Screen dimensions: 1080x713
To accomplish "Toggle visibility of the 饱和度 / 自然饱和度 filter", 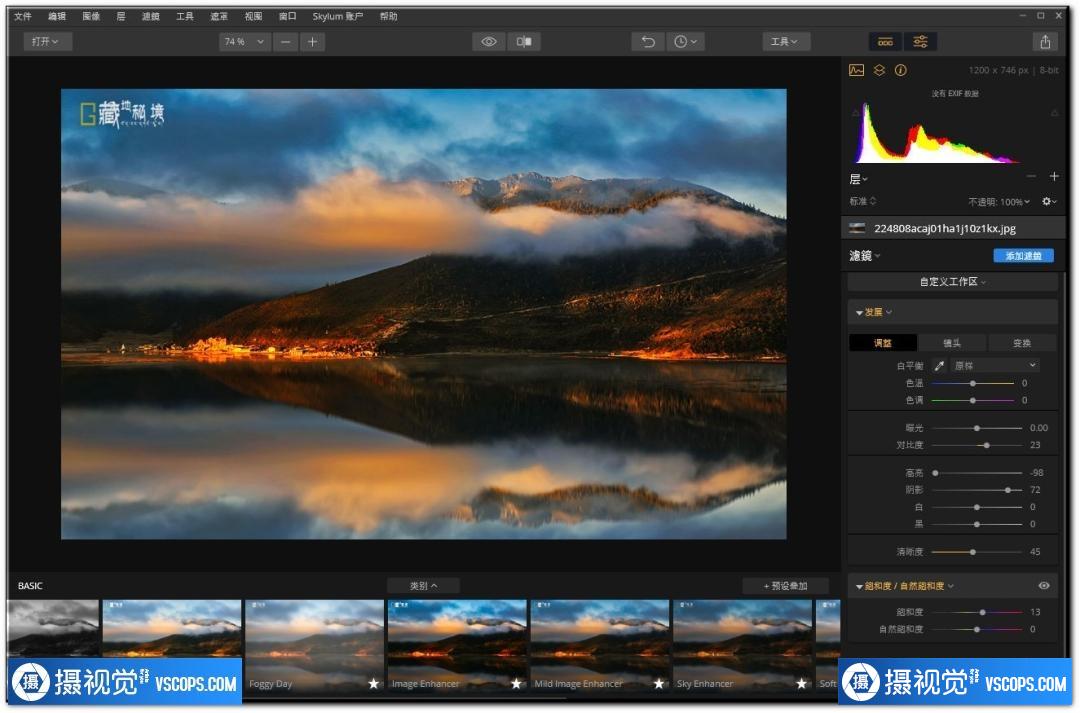I will pos(1044,586).
